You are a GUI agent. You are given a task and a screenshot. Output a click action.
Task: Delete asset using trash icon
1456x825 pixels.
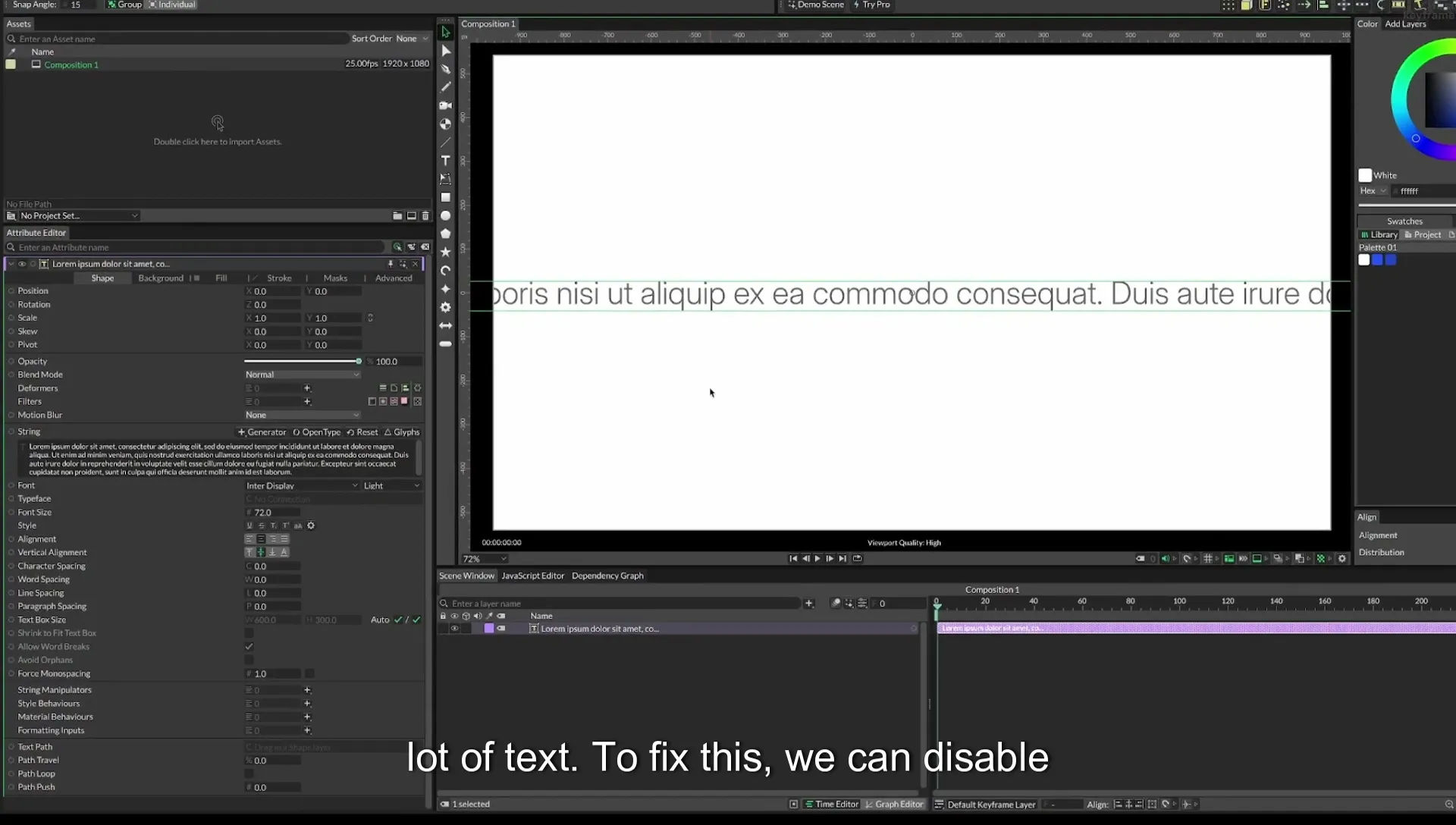425,216
